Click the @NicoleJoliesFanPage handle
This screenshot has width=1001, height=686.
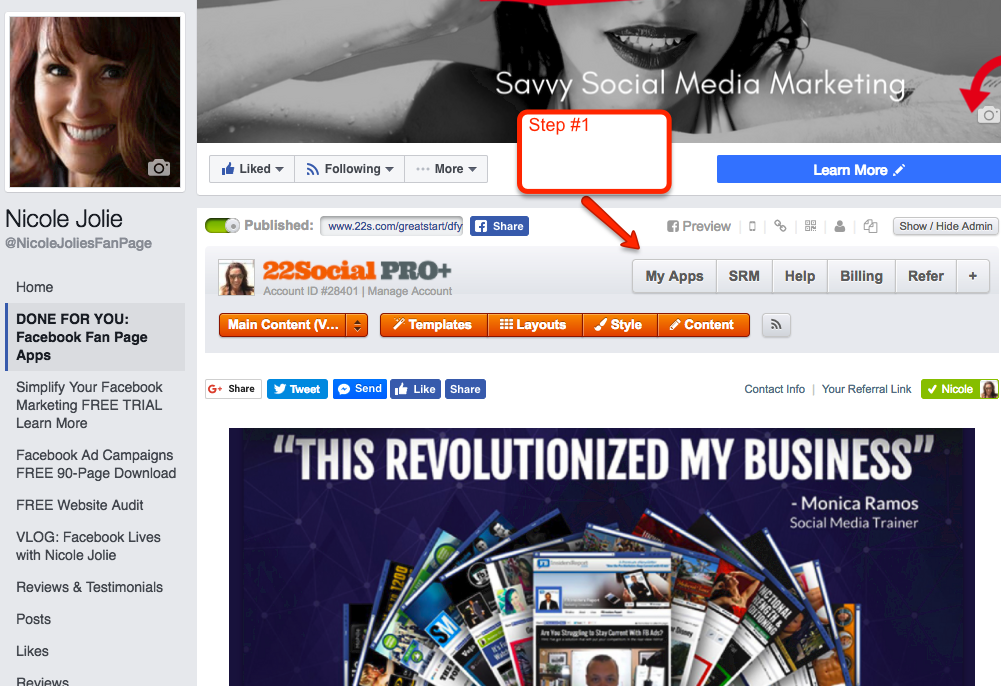(79, 243)
